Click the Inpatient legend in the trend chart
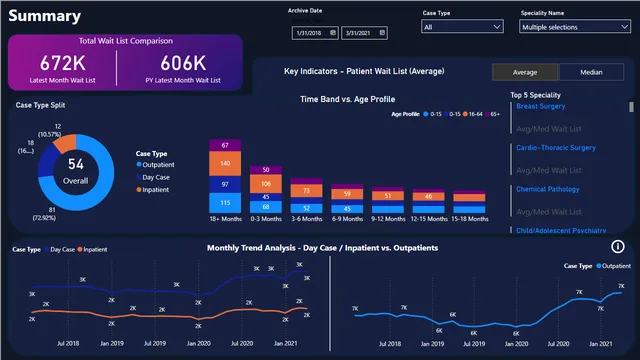640x360 pixels. (92, 249)
